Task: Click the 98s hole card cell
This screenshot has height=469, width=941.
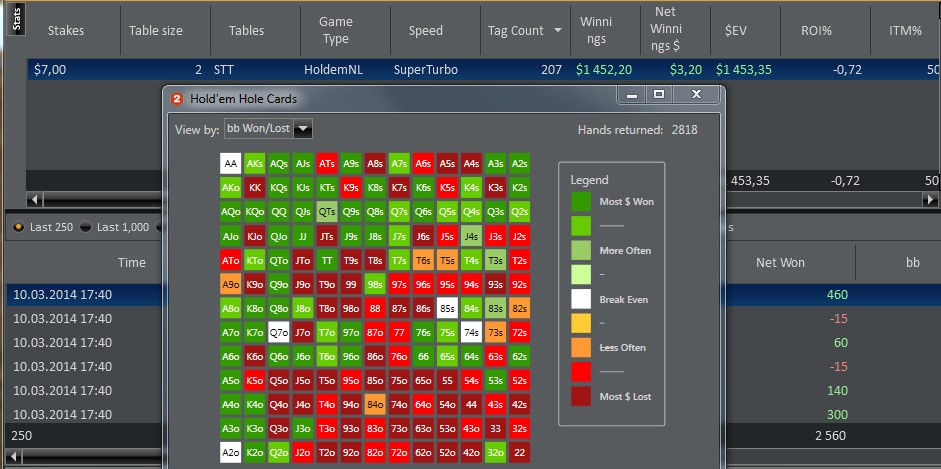Action: [x=375, y=284]
